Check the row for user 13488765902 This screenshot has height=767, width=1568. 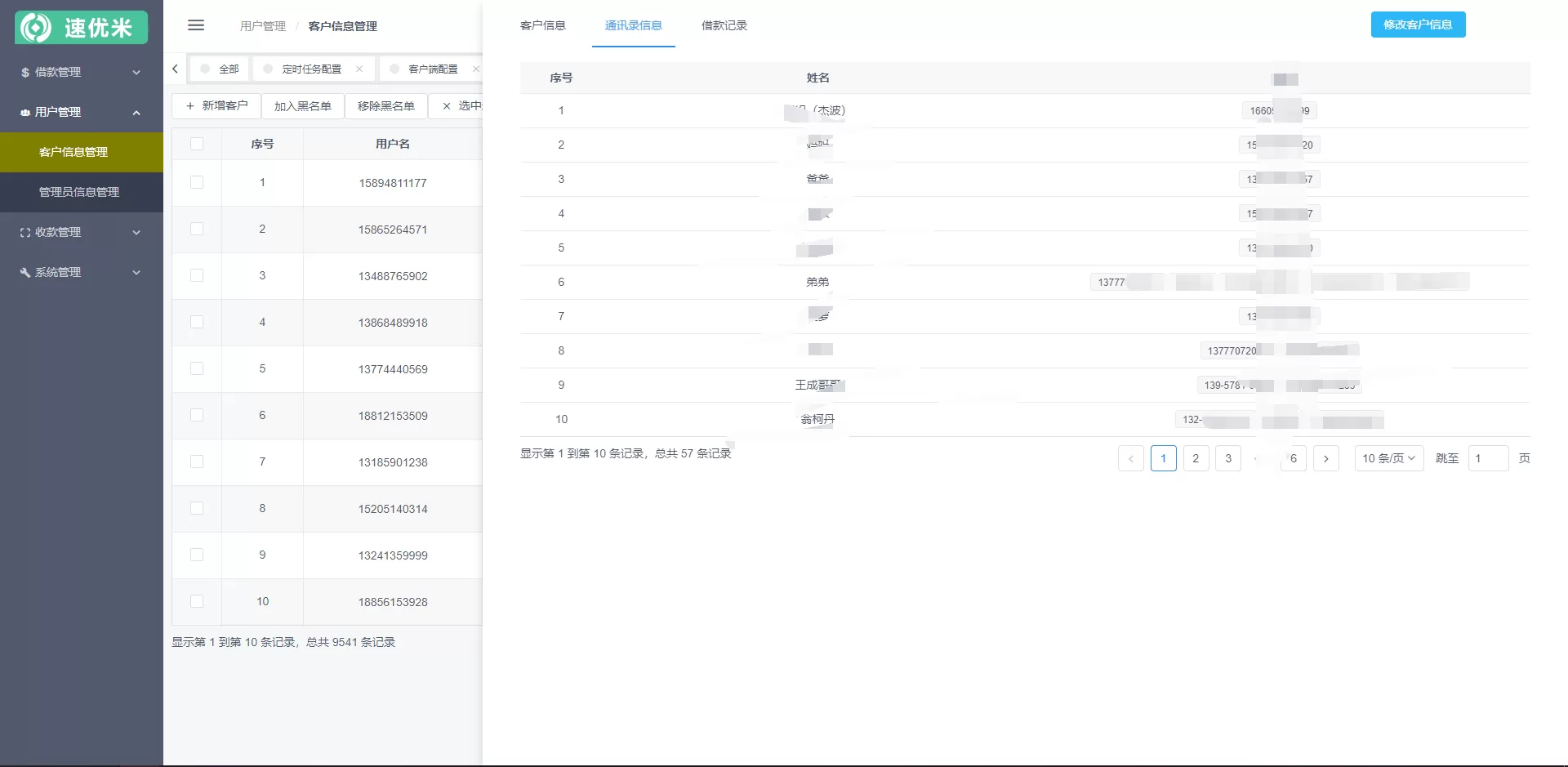(197, 275)
